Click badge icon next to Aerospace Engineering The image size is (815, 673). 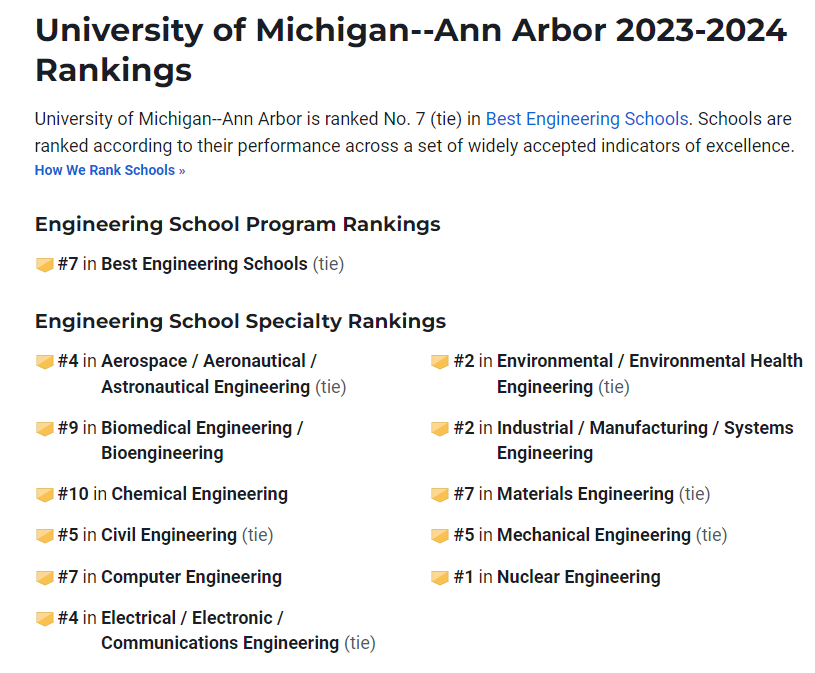pyautogui.click(x=44, y=362)
